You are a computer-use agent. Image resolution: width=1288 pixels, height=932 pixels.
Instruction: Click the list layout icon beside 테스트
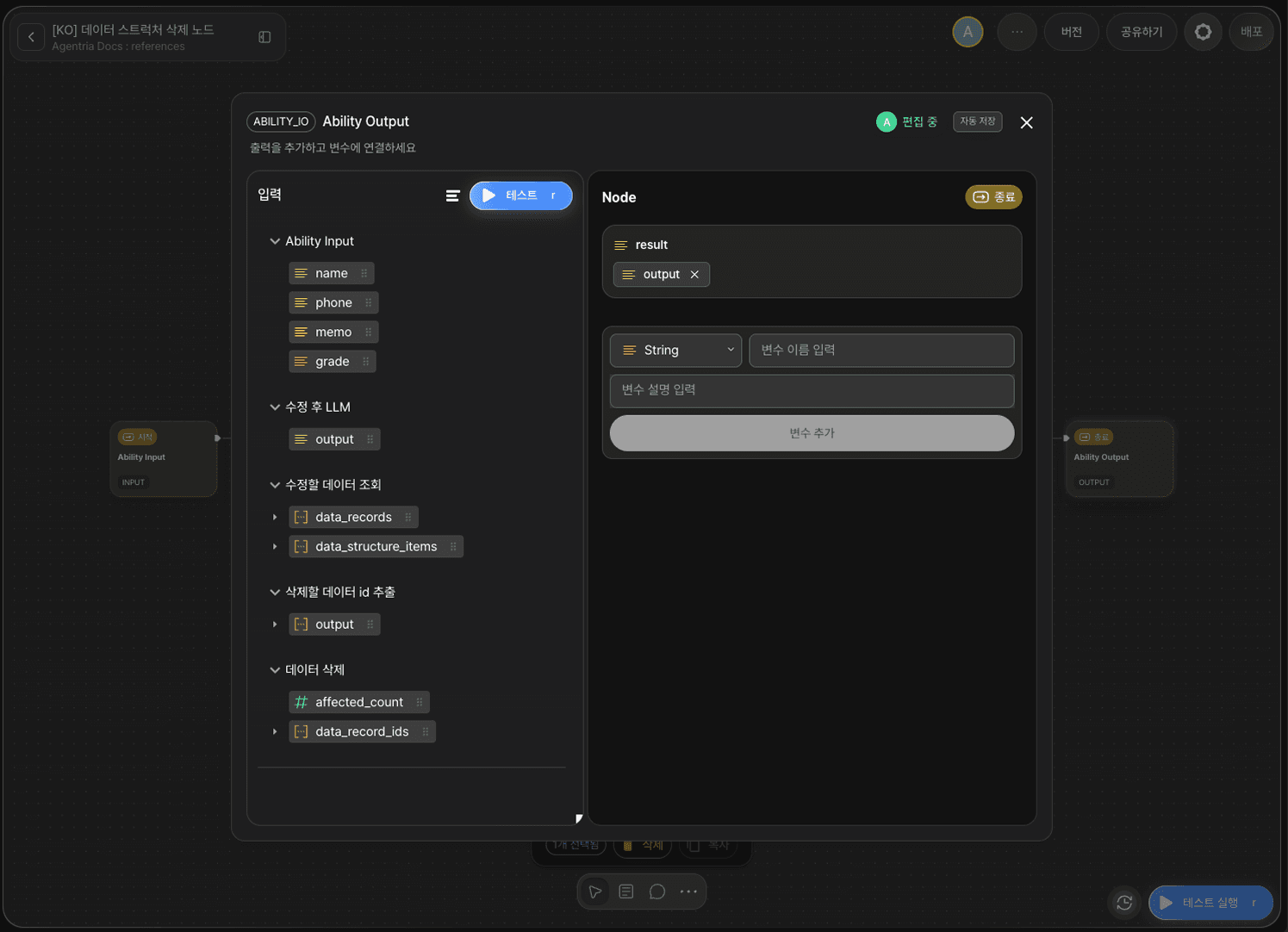point(452,196)
